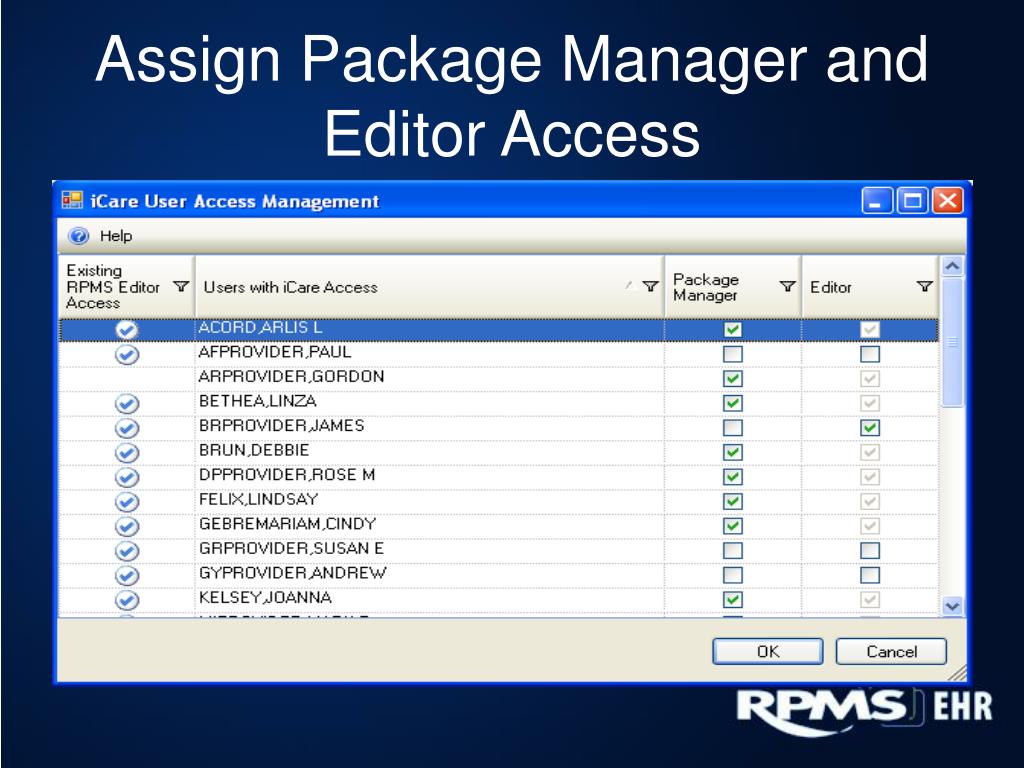Click existing editor access icon for BETHEA,LINZA
Image resolution: width=1024 pixels, height=768 pixels.
(x=127, y=404)
